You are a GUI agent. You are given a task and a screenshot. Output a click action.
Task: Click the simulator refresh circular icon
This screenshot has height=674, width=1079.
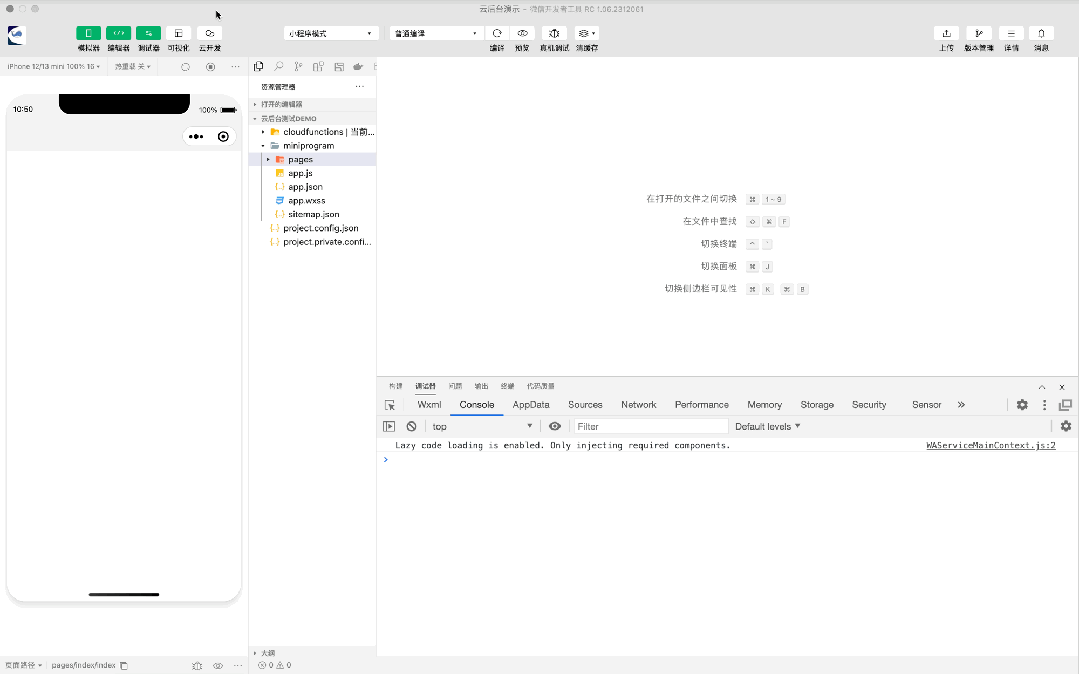(x=185, y=67)
